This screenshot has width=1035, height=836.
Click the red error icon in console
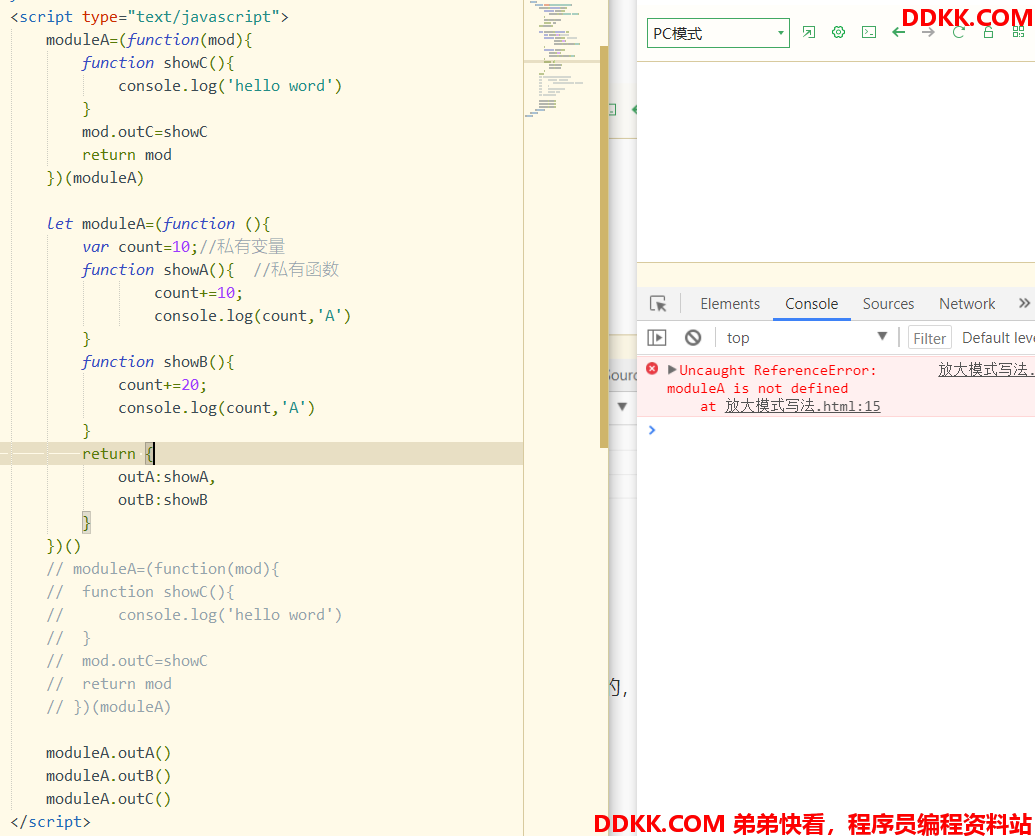(x=652, y=369)
